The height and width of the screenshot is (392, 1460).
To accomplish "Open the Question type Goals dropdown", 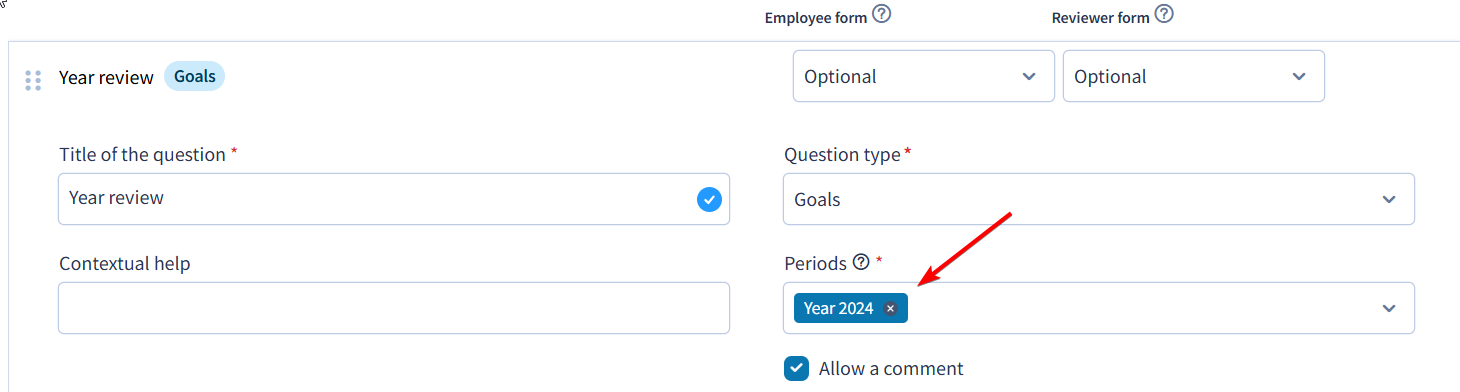I will 1099,199.
